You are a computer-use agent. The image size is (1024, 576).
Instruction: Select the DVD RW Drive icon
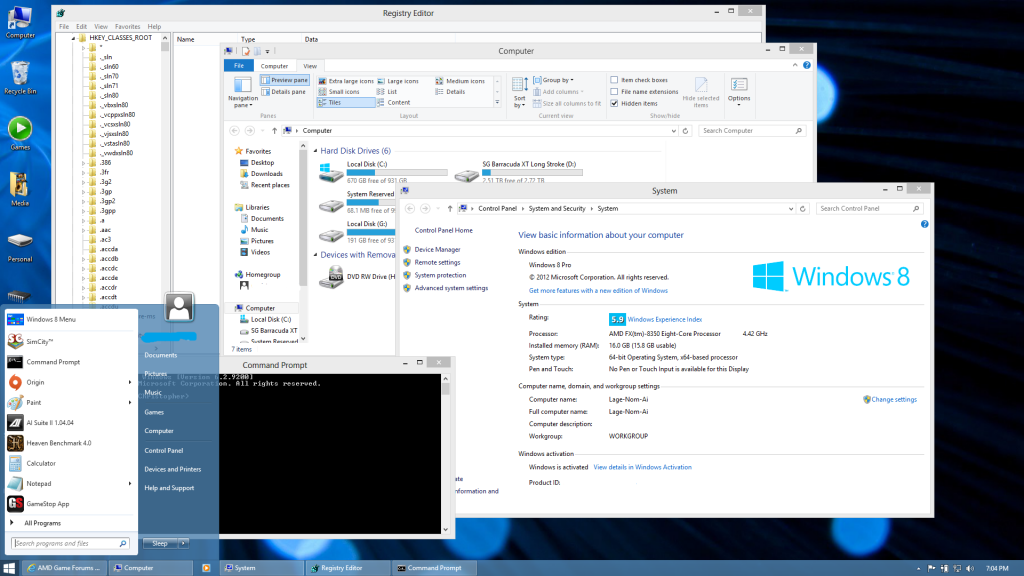(x=357, y=277)
